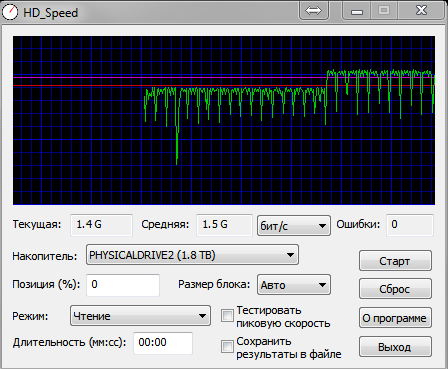Open the 'Режим' Чтение dropdown

140,315
